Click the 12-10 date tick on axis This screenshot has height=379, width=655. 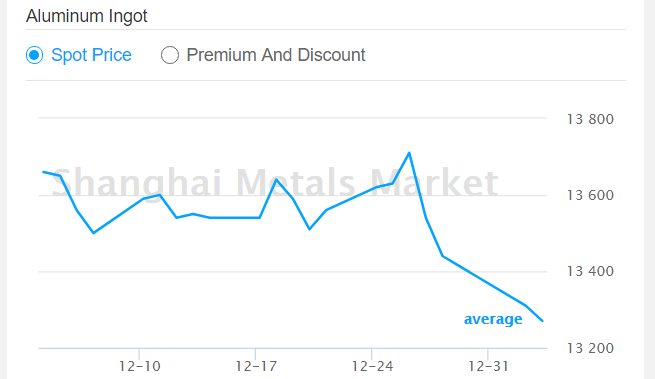click(x=140, y=366)
